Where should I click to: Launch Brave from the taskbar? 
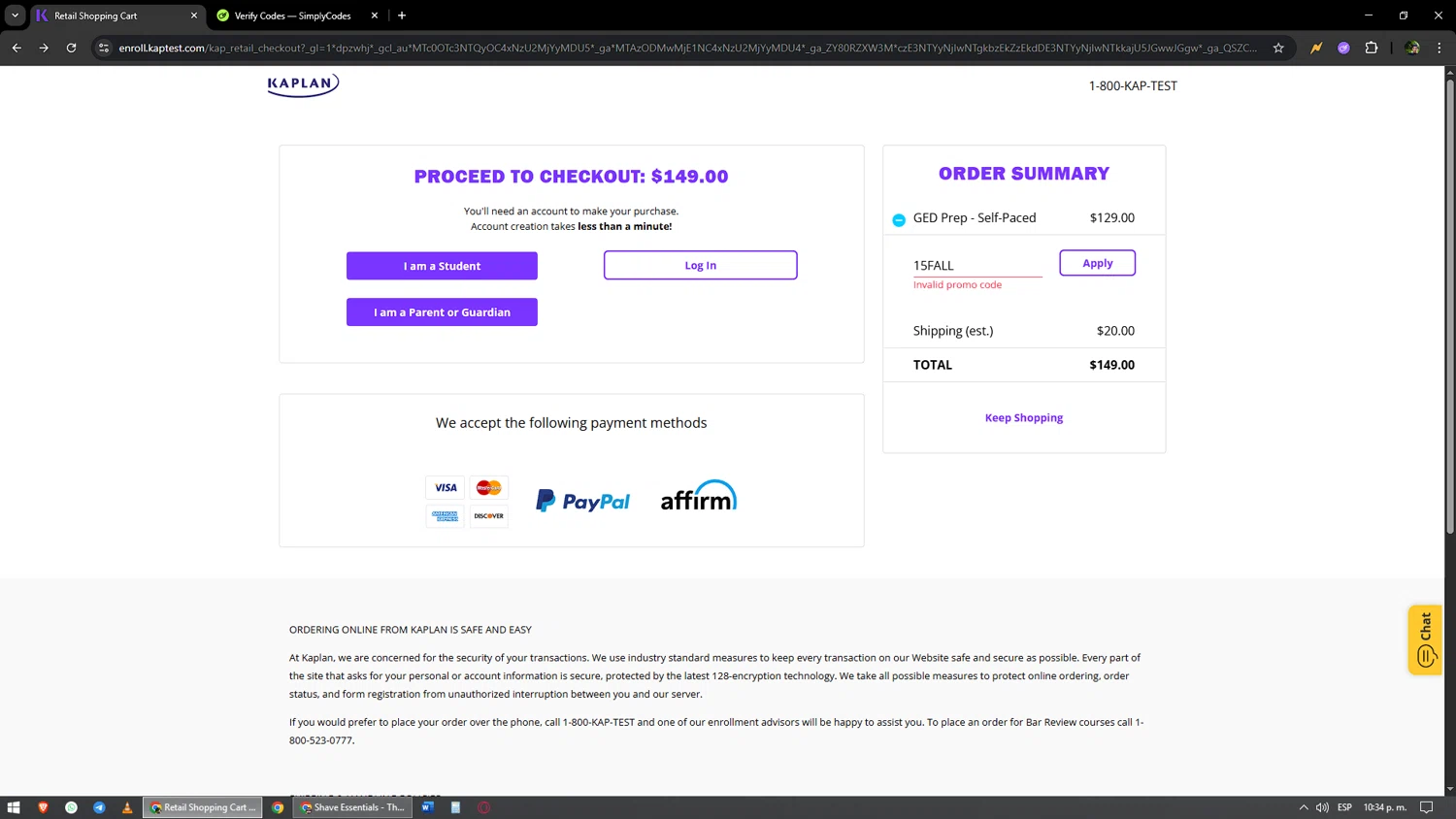tap(43, 807)
